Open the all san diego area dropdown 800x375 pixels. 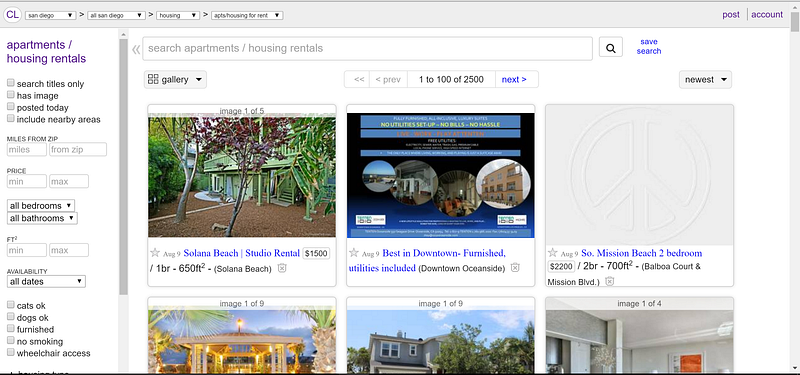click(x=117, y=15)
